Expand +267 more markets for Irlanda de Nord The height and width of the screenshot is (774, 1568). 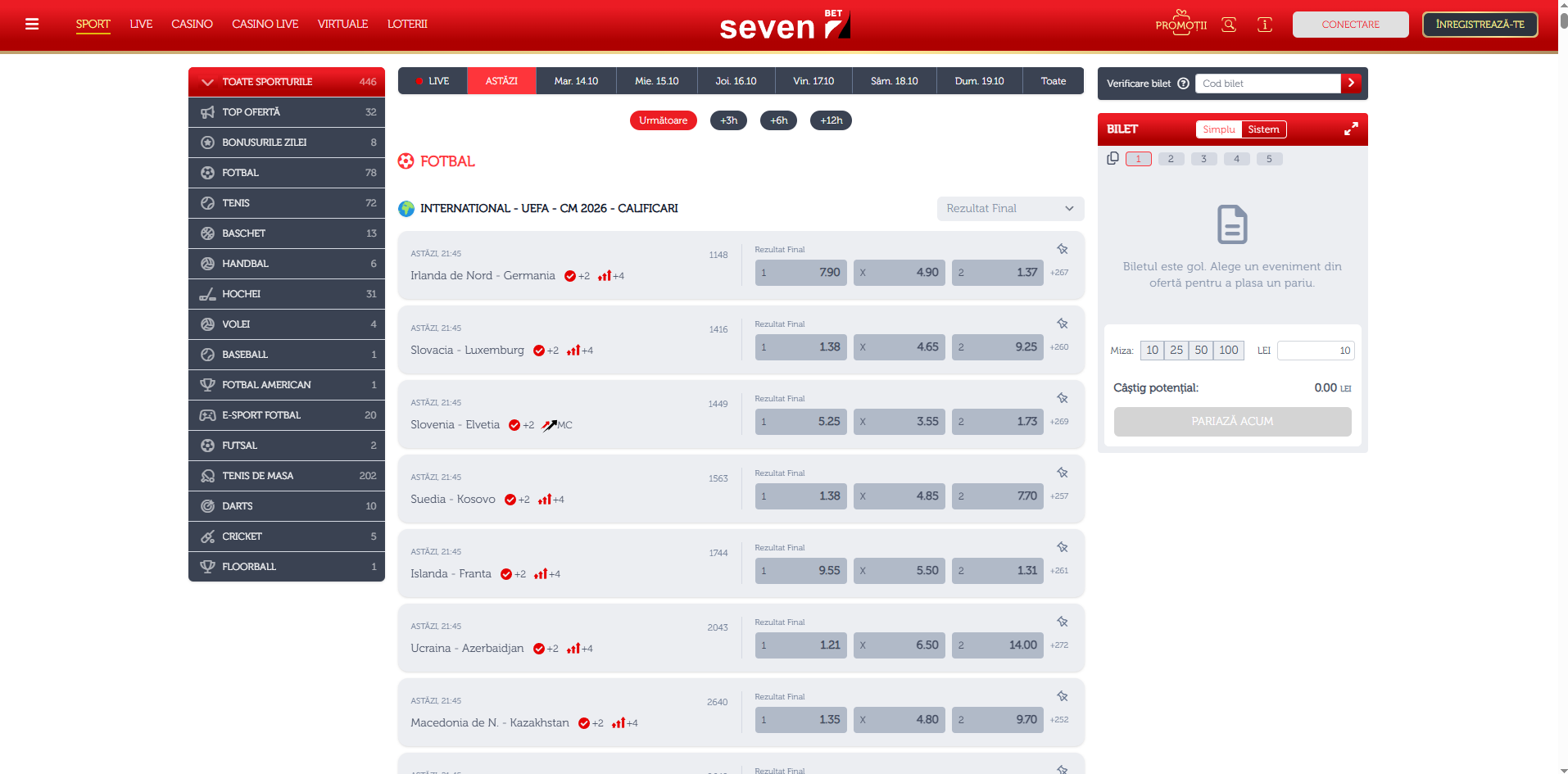coord(1059,273)
